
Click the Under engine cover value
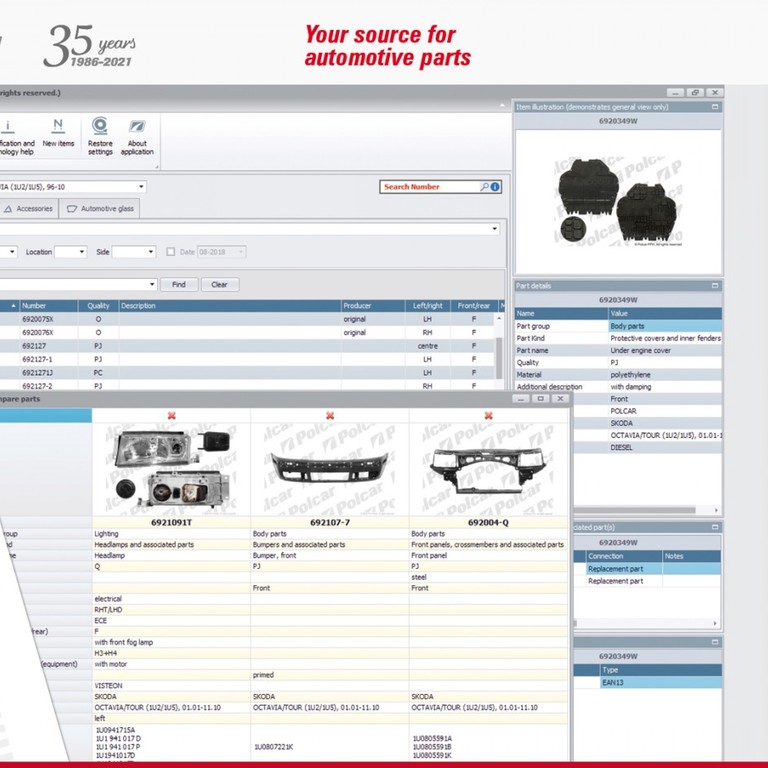[640, 350]
